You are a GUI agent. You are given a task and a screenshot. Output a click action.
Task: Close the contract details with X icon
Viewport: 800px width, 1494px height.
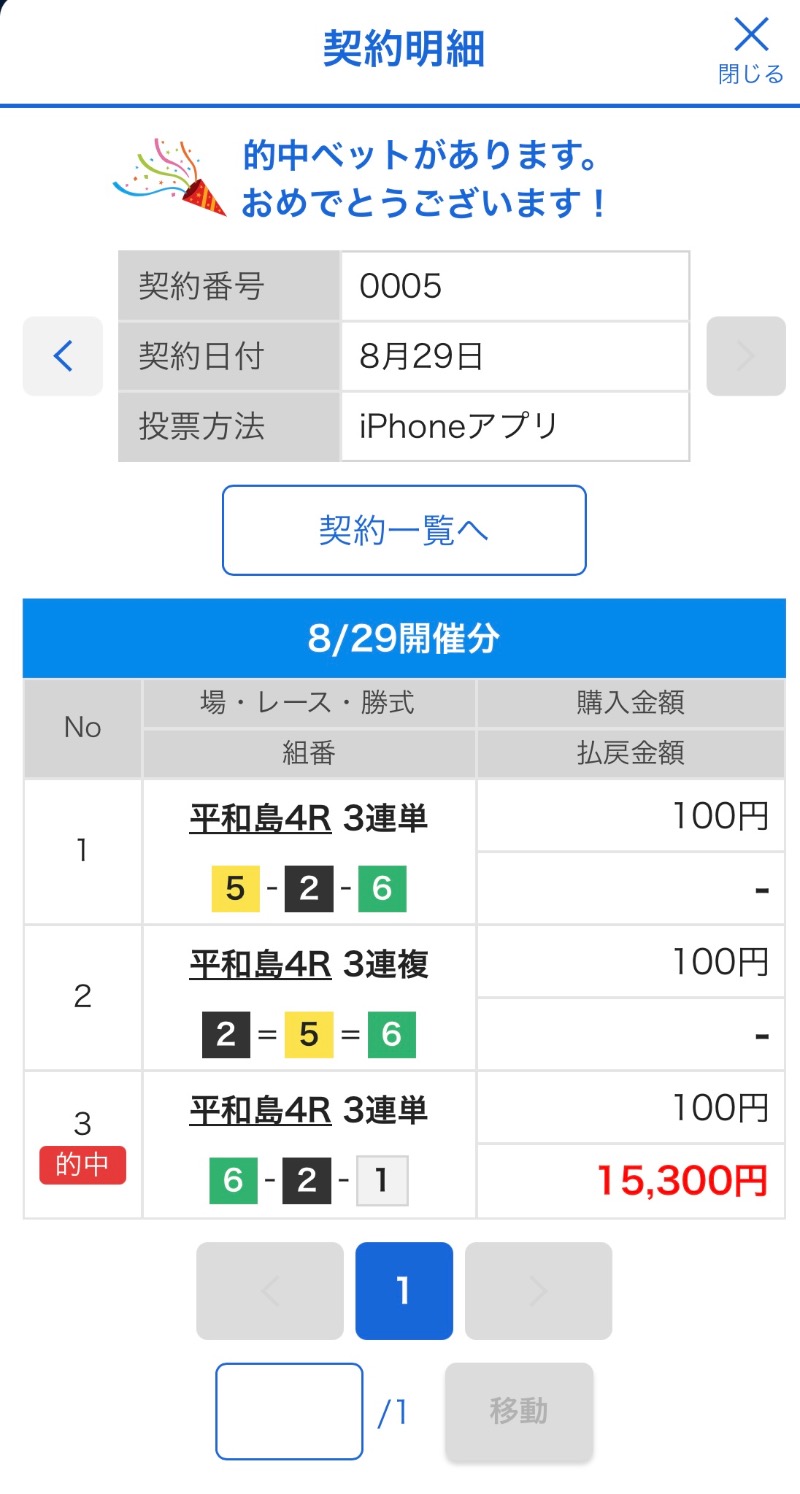click(751, 47)
